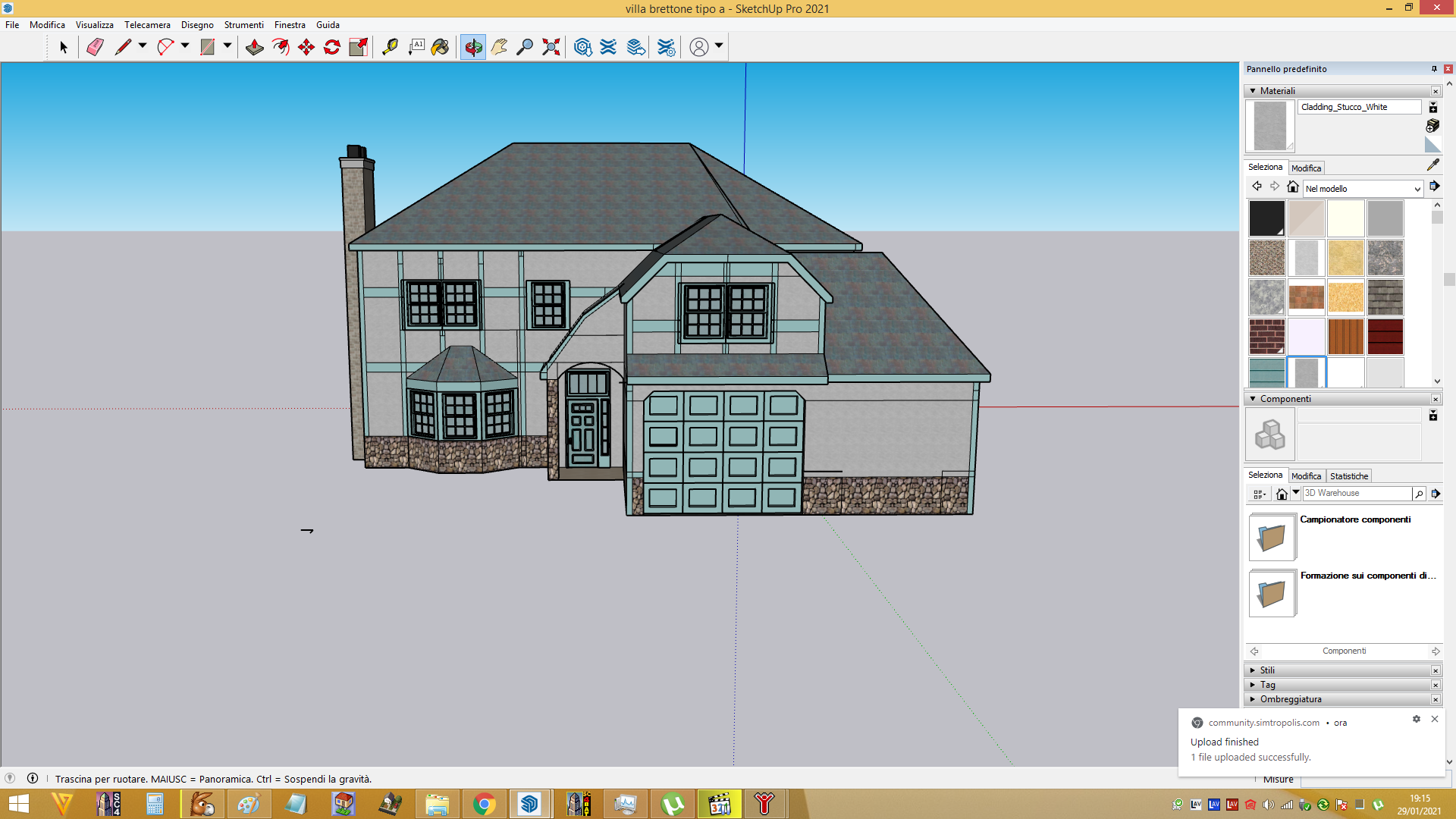Select the Move tool
Screen dimensions: 1456x819
tap(306, 47)
